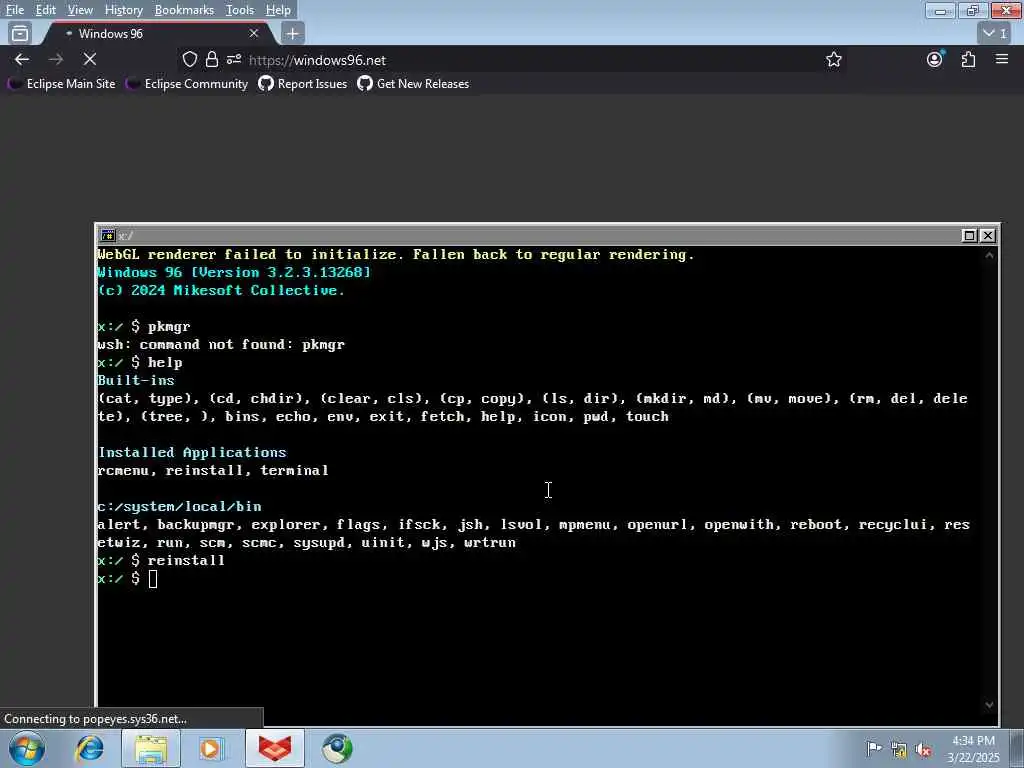Open the site permissions icon
1024x768 pixels.
(234, 59)
